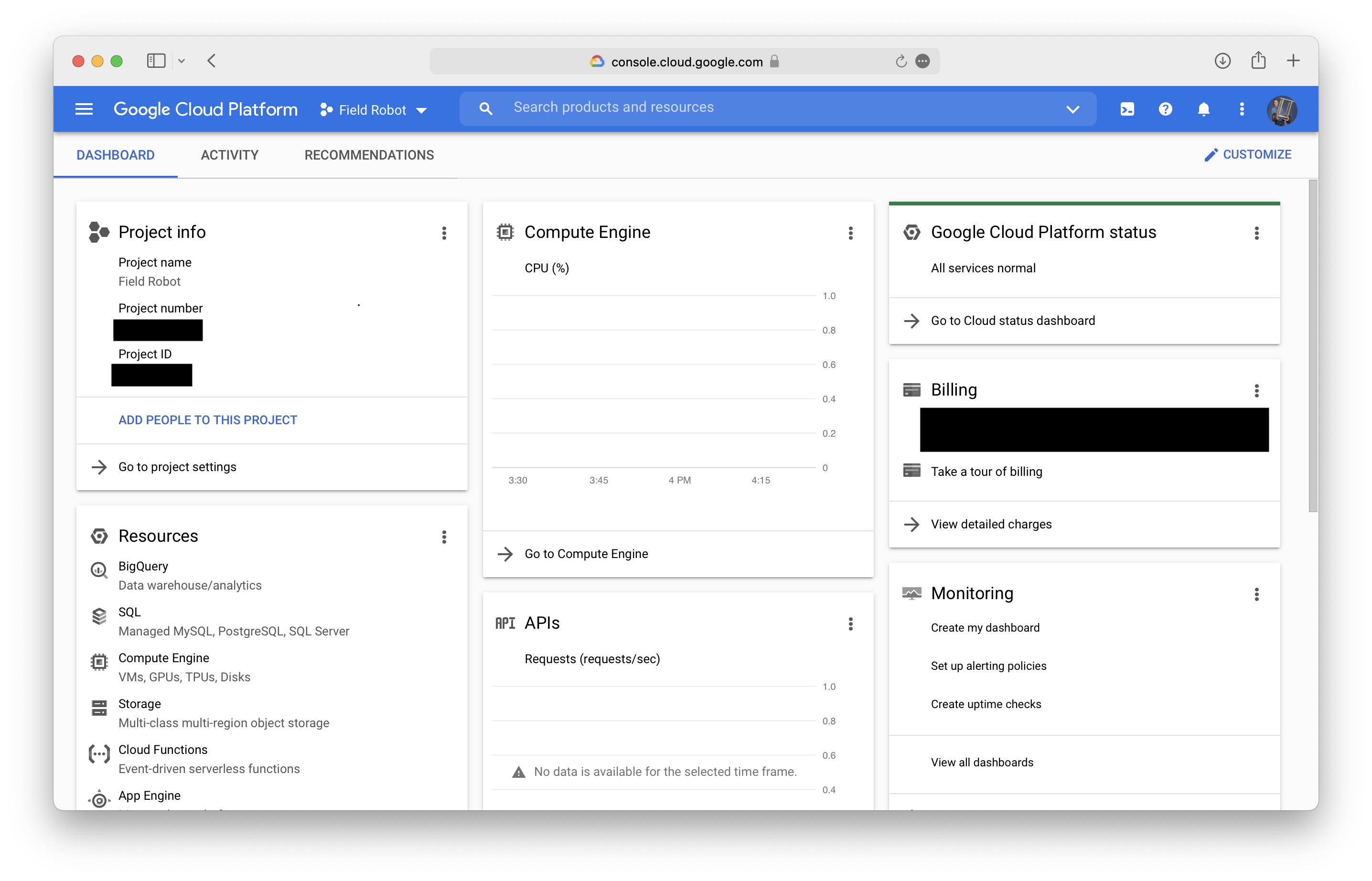Open Monitoring card options menu
Viewport: 1372px width, 881px height.
(x=1257, y=594)
